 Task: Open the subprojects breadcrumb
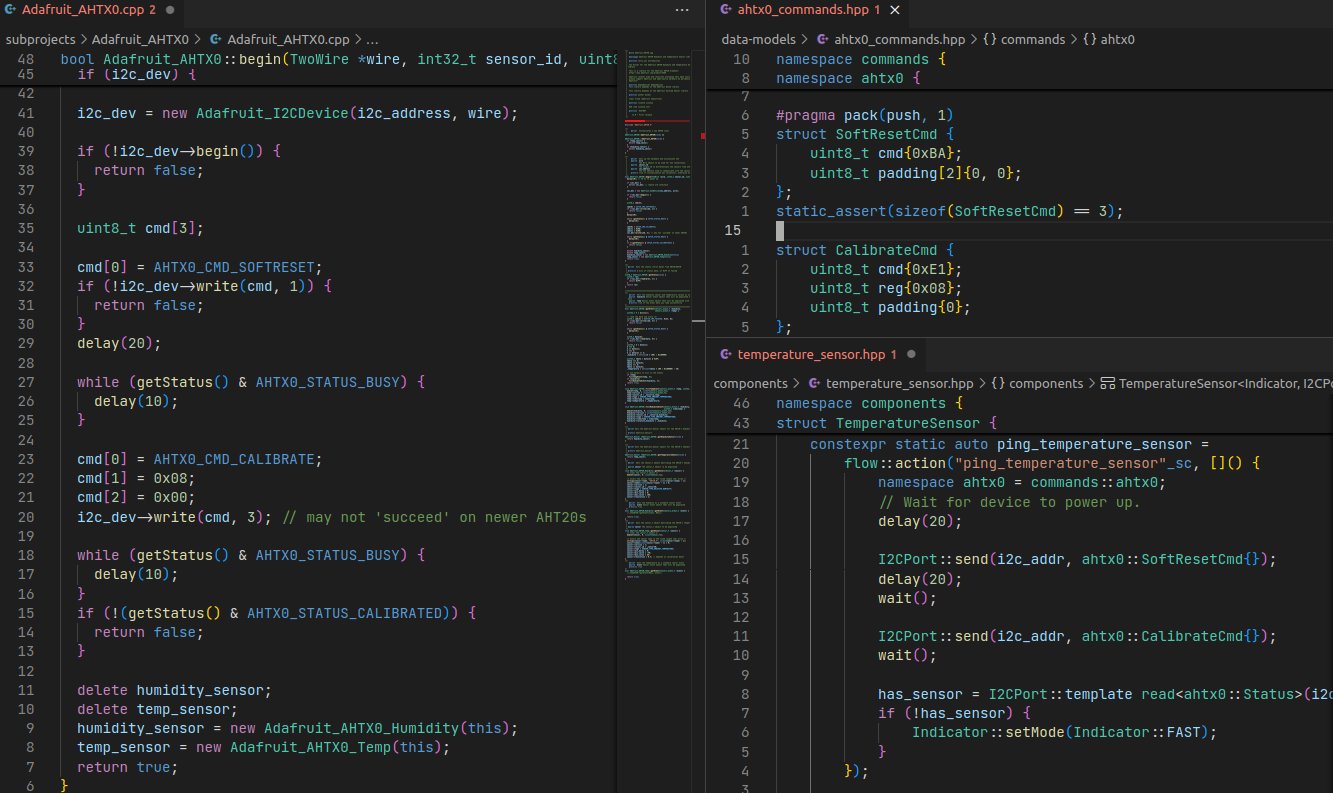coord(41,40)
